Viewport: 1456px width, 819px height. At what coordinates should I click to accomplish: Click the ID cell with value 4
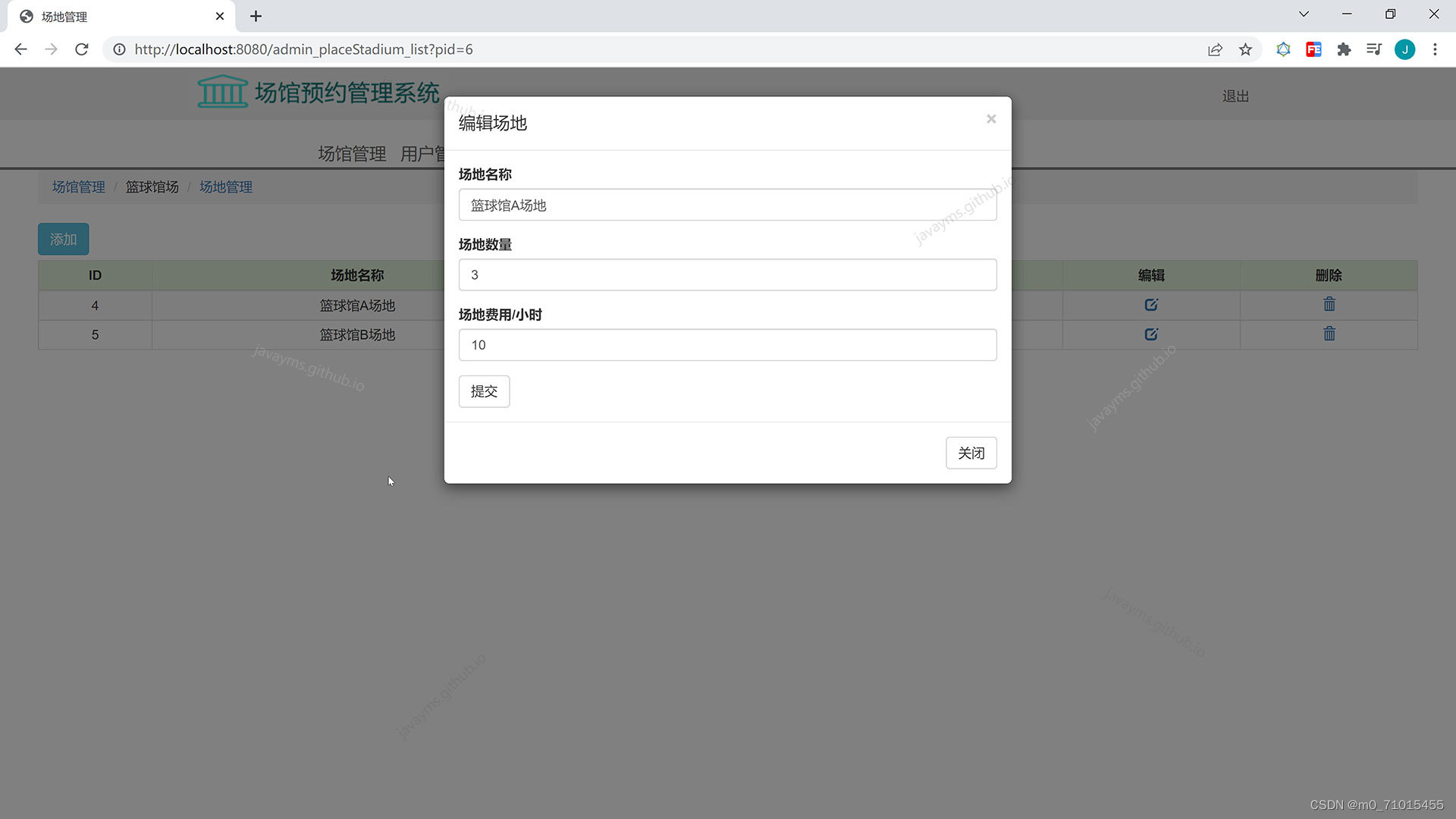95,306
